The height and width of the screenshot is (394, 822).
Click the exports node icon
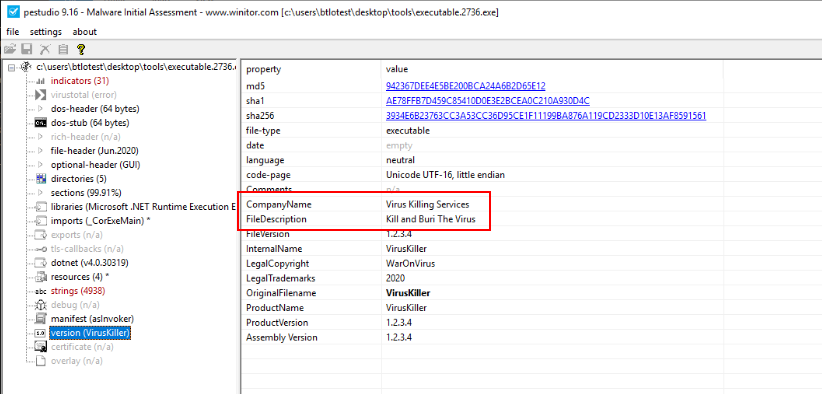click(40, 235)
